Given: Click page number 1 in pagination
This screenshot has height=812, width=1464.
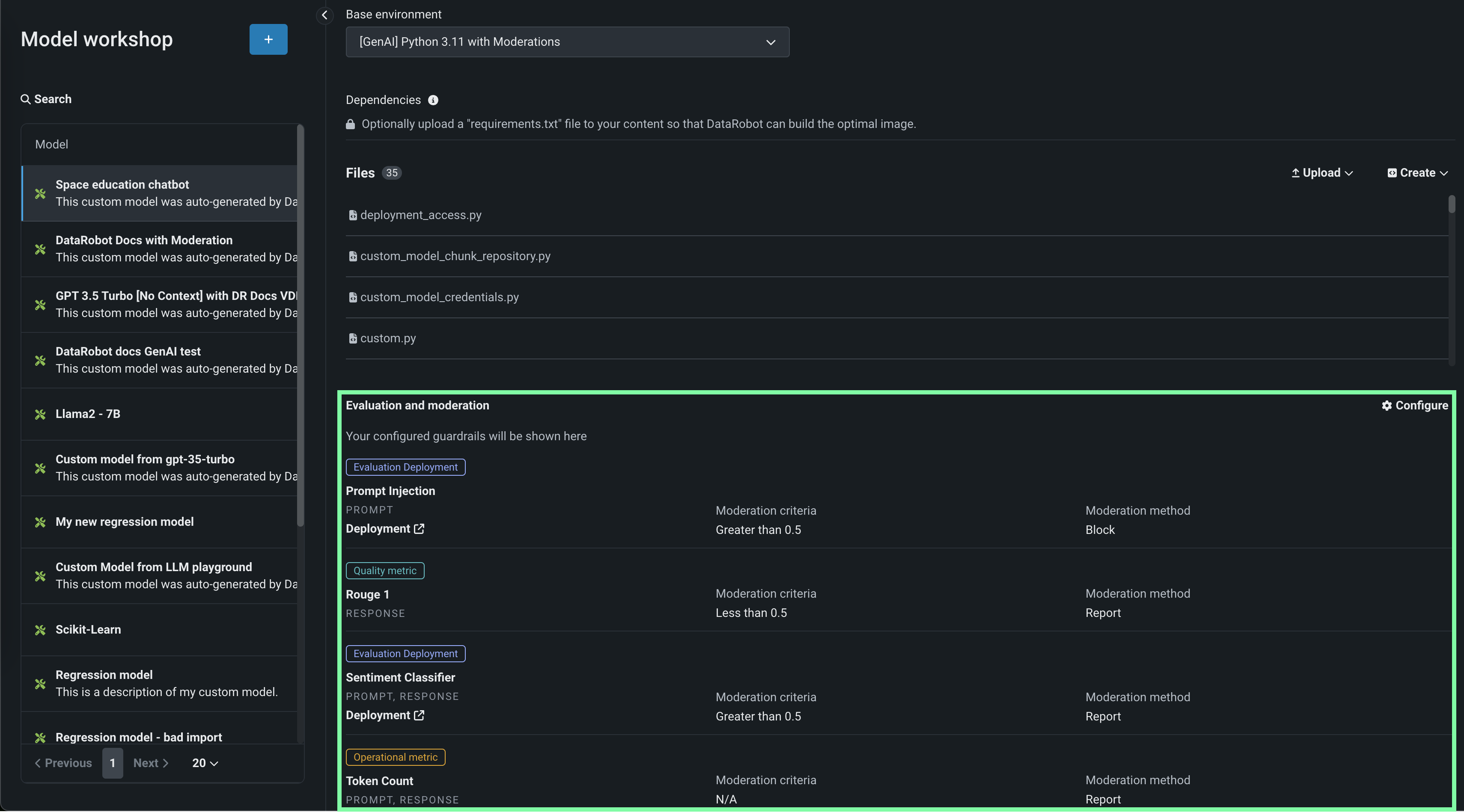Looking at the screenshot, I should pos(113,763).
